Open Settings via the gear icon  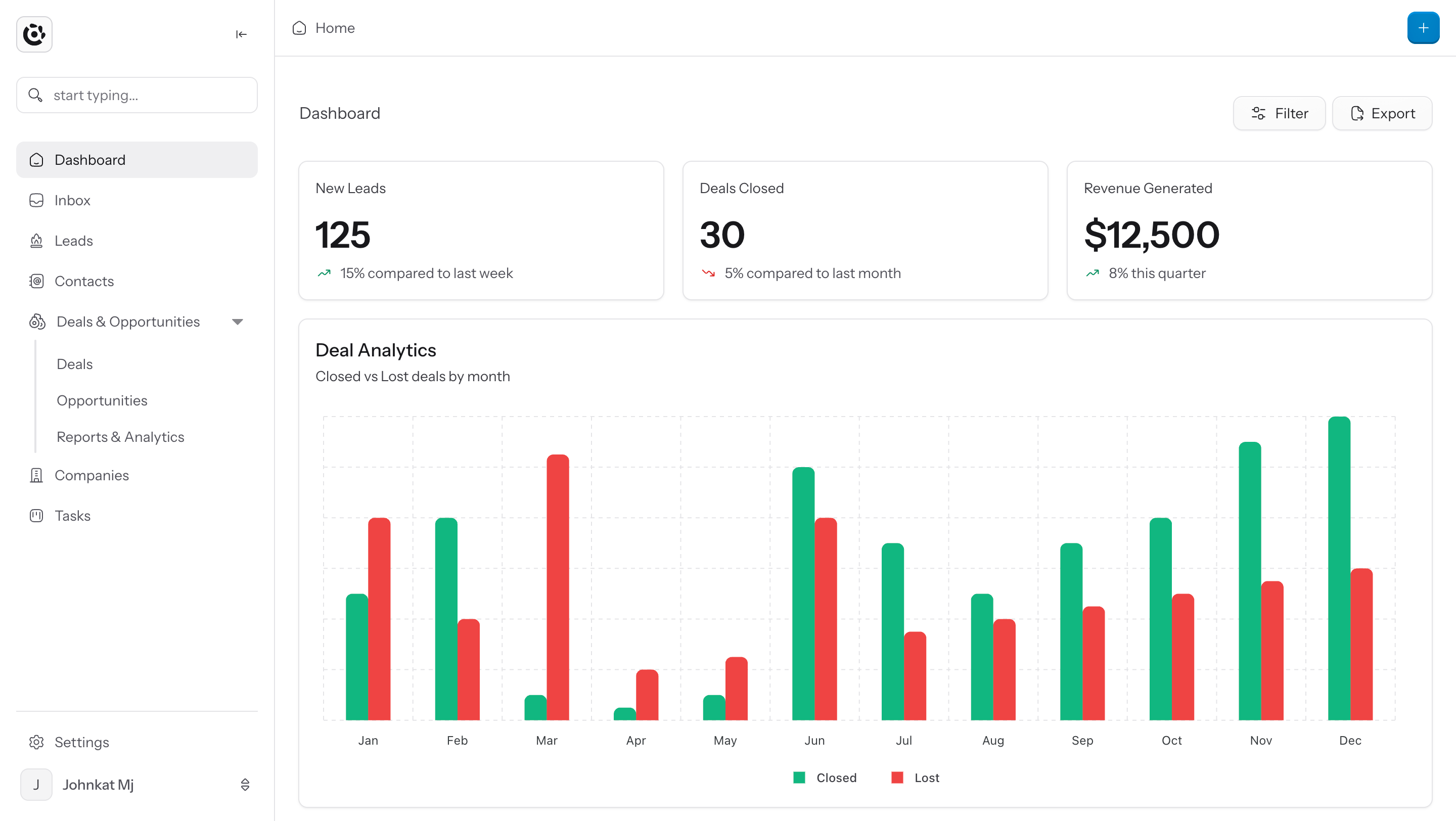tap(36, 742)
